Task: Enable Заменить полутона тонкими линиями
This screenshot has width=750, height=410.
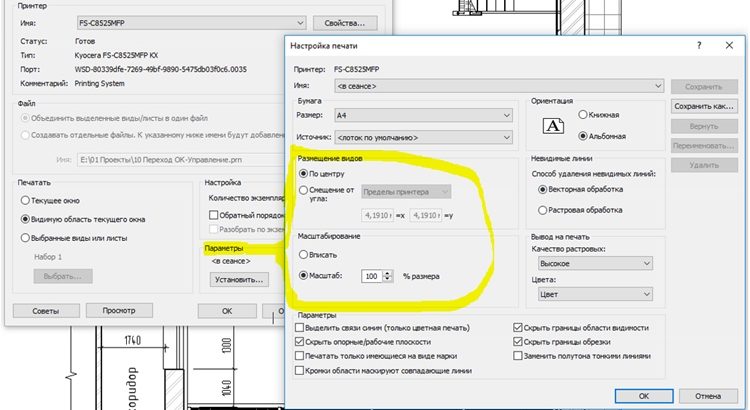Action: 518,356
